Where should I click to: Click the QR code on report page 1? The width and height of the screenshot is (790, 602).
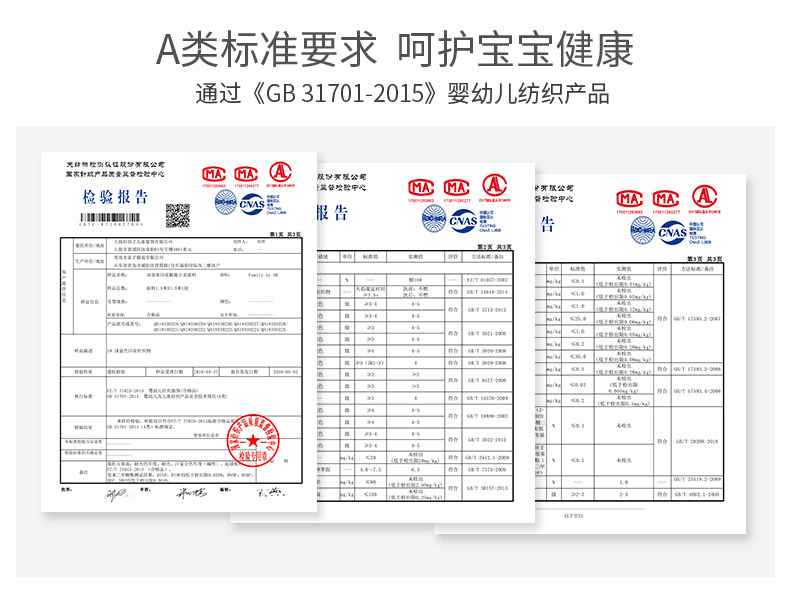(178, 215)
